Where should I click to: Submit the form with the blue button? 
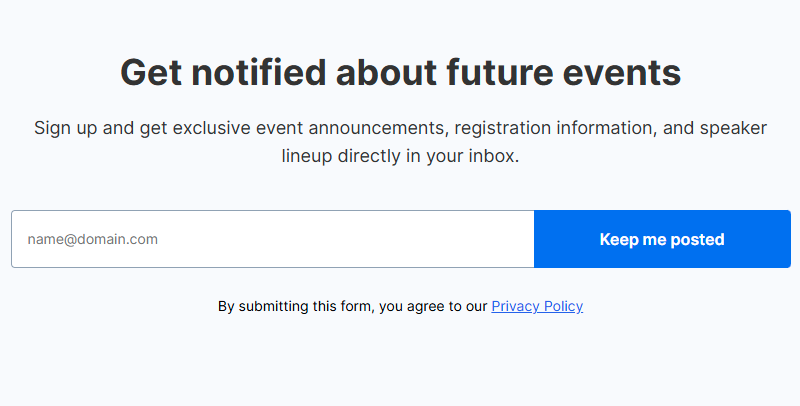(662, 239)
